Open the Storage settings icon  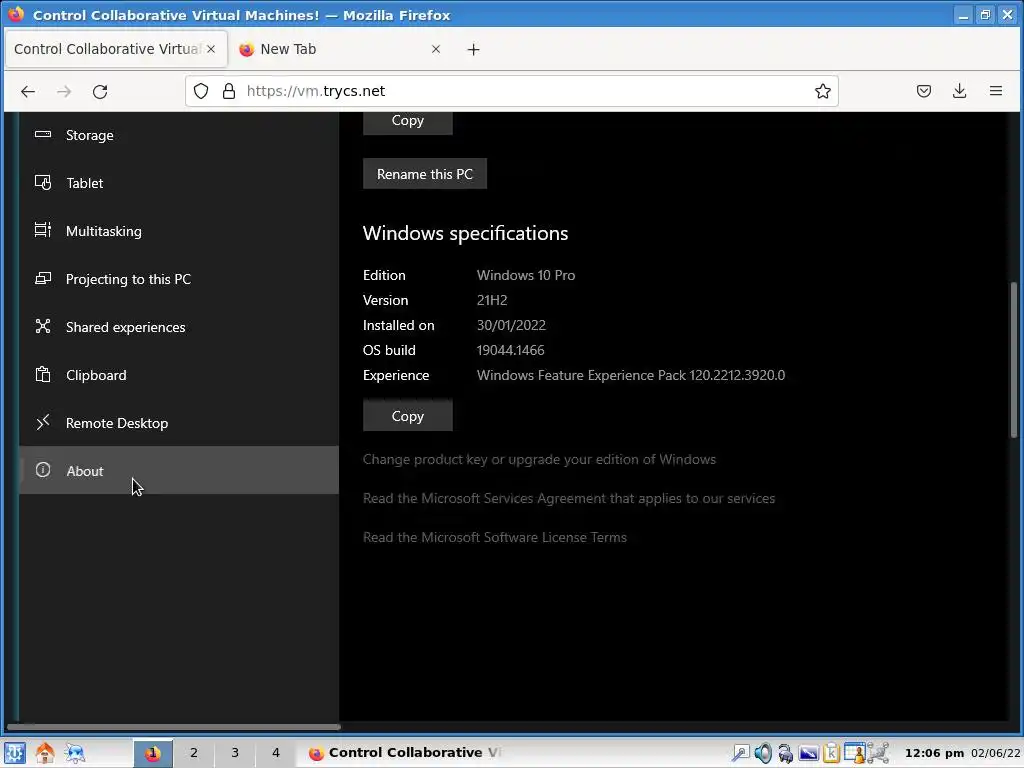click(43, 135)
